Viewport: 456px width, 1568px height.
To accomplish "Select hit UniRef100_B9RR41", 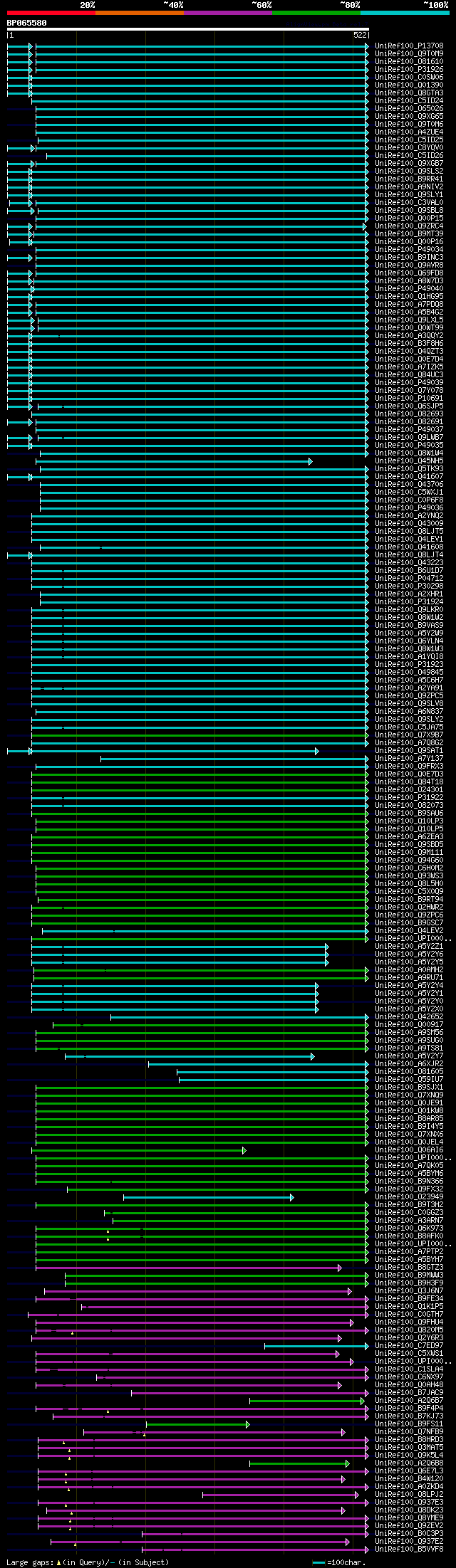I will pyautogui.click(x=409, y=179).
